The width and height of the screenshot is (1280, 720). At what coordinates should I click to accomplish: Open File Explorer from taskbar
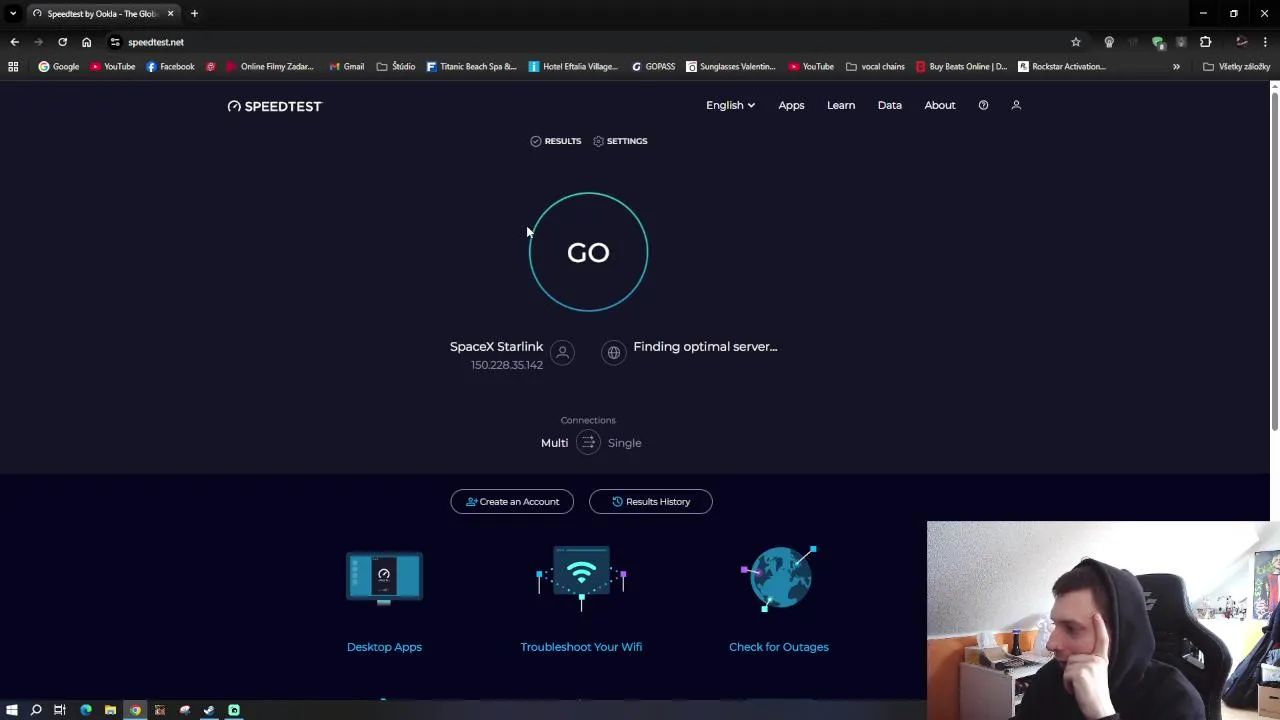[110, 710]
